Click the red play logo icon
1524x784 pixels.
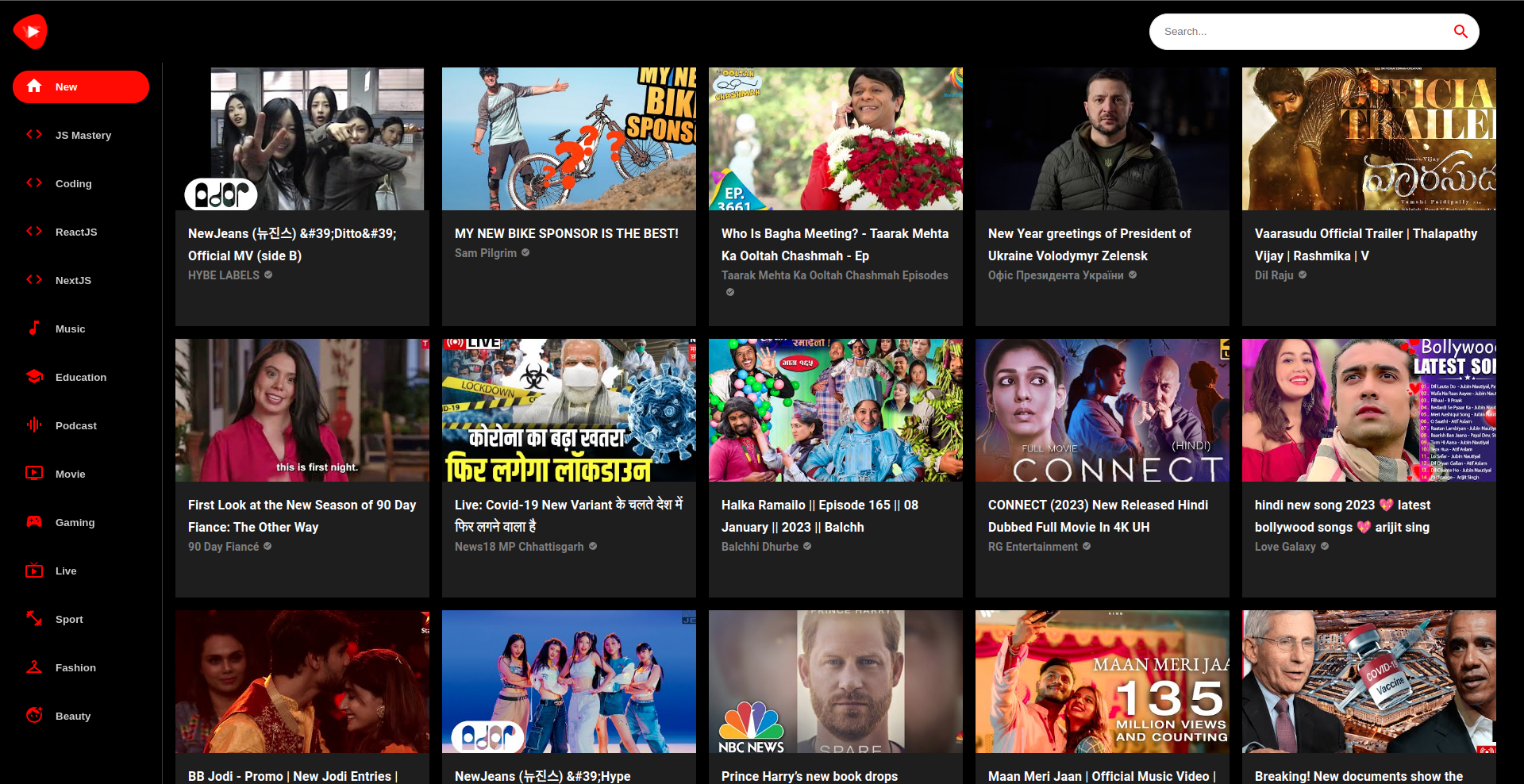(x=31, y=32)
